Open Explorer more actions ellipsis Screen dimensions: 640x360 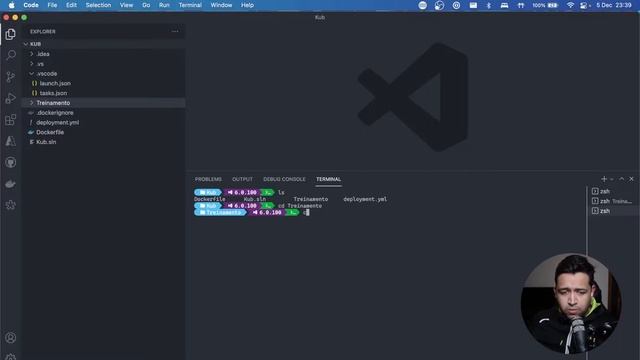[175, 31]
